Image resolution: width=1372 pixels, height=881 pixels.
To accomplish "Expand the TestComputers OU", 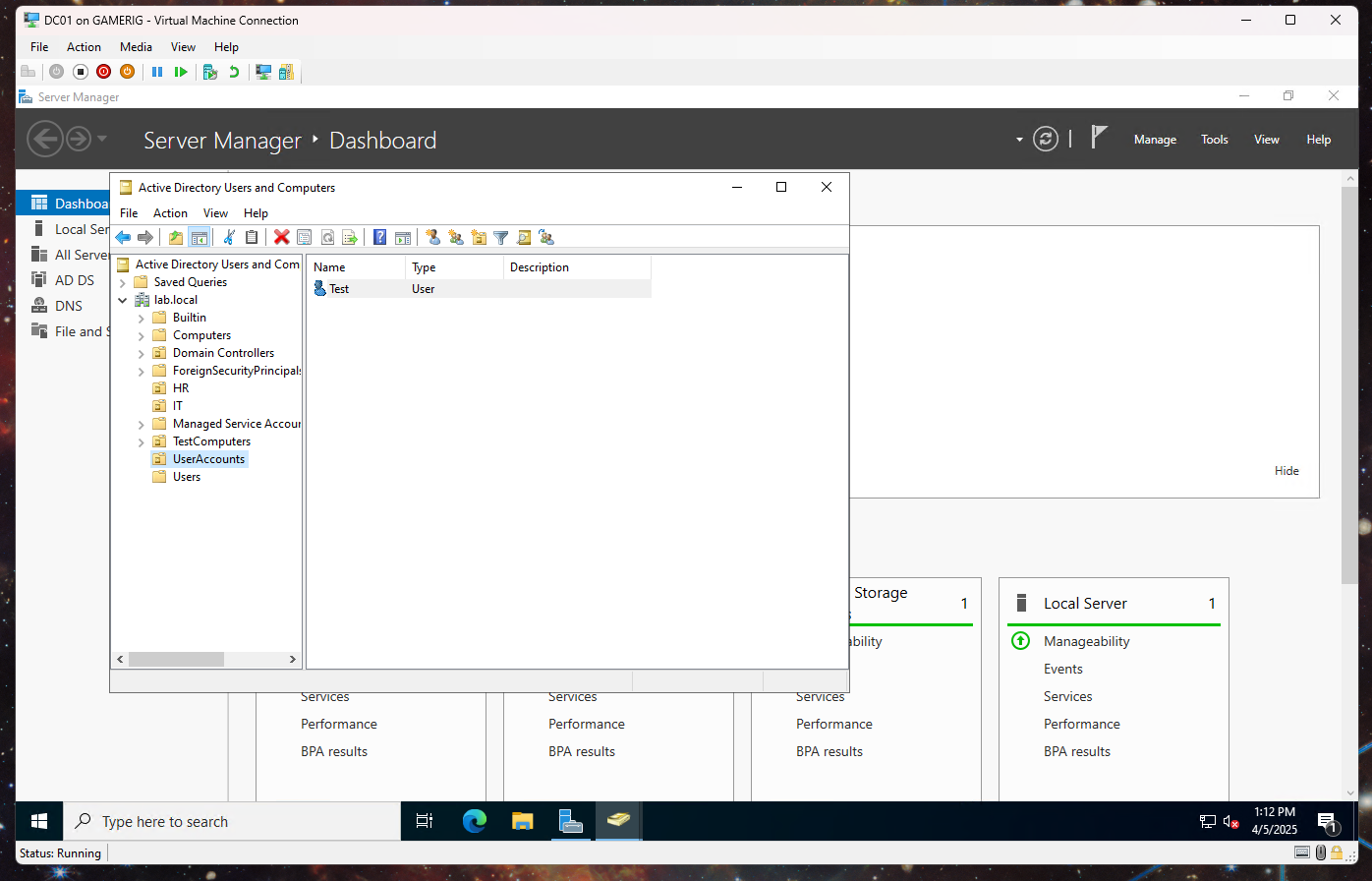I will (141, 441).
